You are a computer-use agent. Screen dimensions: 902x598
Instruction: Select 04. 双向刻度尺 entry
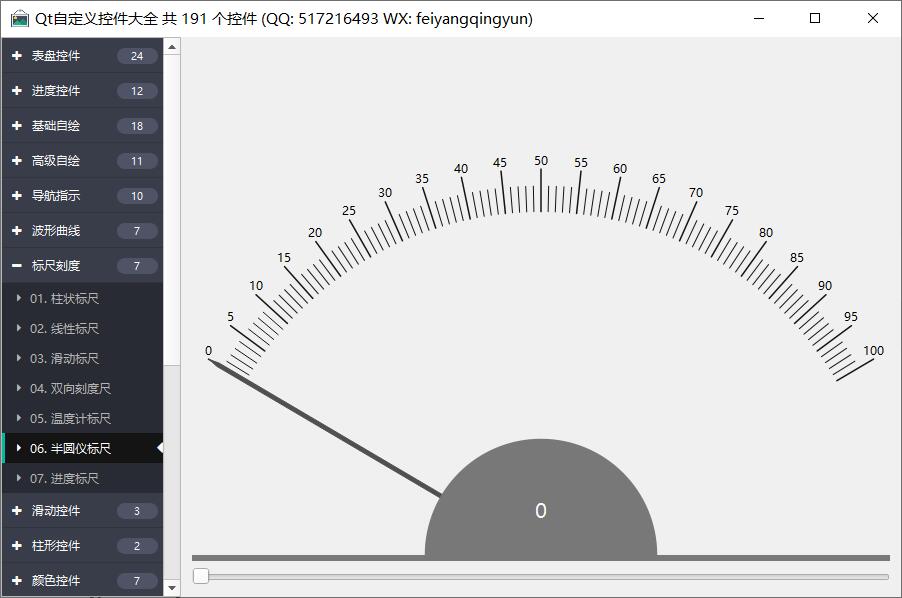pyautogui.click(x=70, y=389)
